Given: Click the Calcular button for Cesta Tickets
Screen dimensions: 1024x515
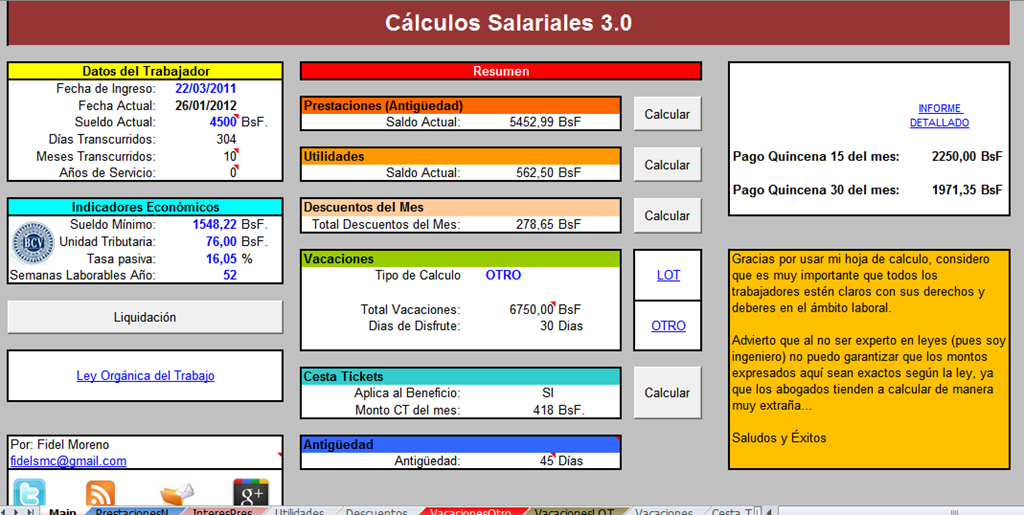Looking at the screenshot, I should 667,393.
